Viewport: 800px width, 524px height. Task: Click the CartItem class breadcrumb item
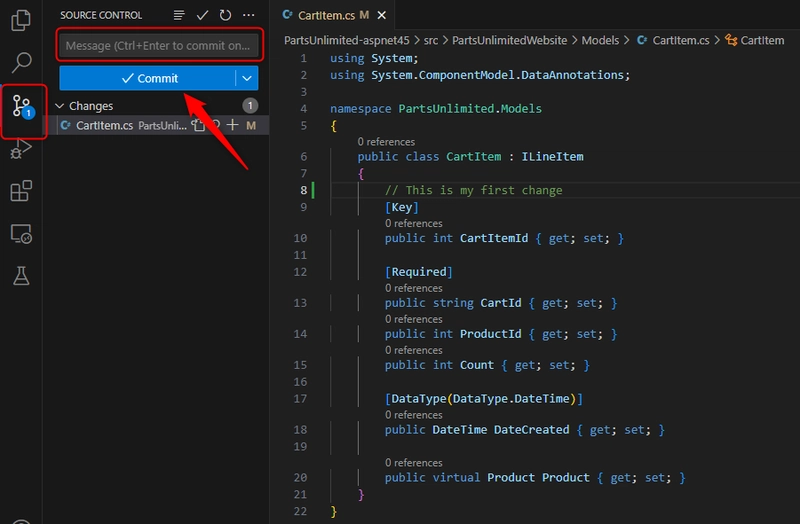click(x=762, y=40)
